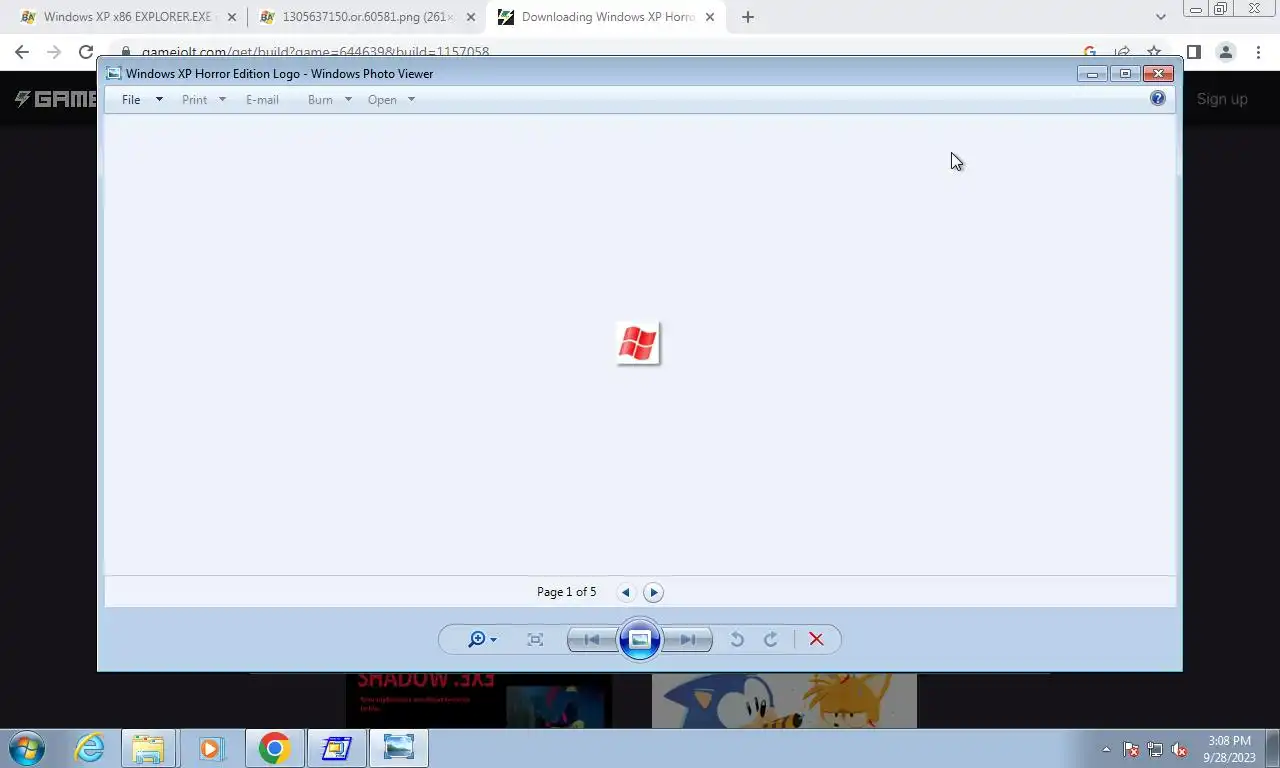The width and height of the screenshot is (1280, 768).
Task: Open Chrome tab search dropdown
Action: (1160, 17)
